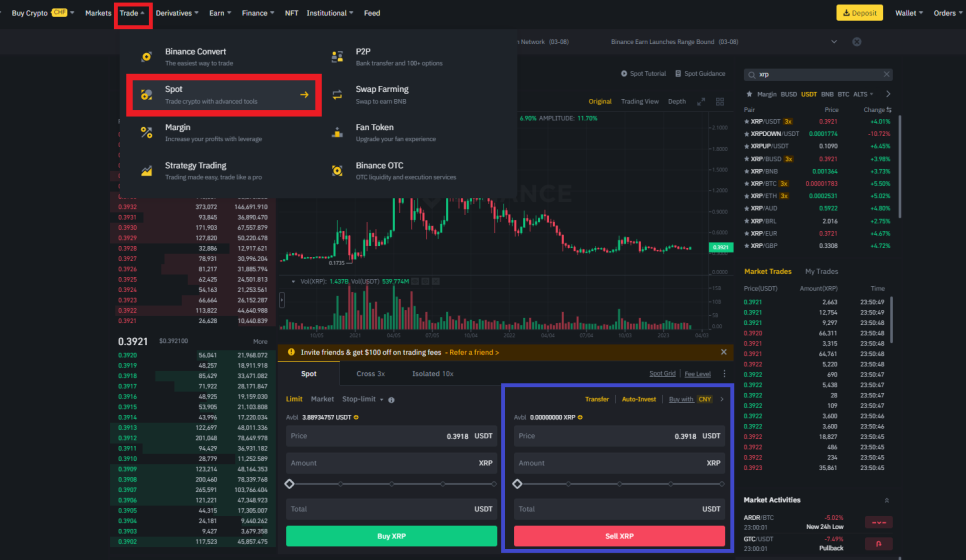The image size is (966, 560).
Task: Select Spot in the Trade menu
Action: [x=224, y=95]
